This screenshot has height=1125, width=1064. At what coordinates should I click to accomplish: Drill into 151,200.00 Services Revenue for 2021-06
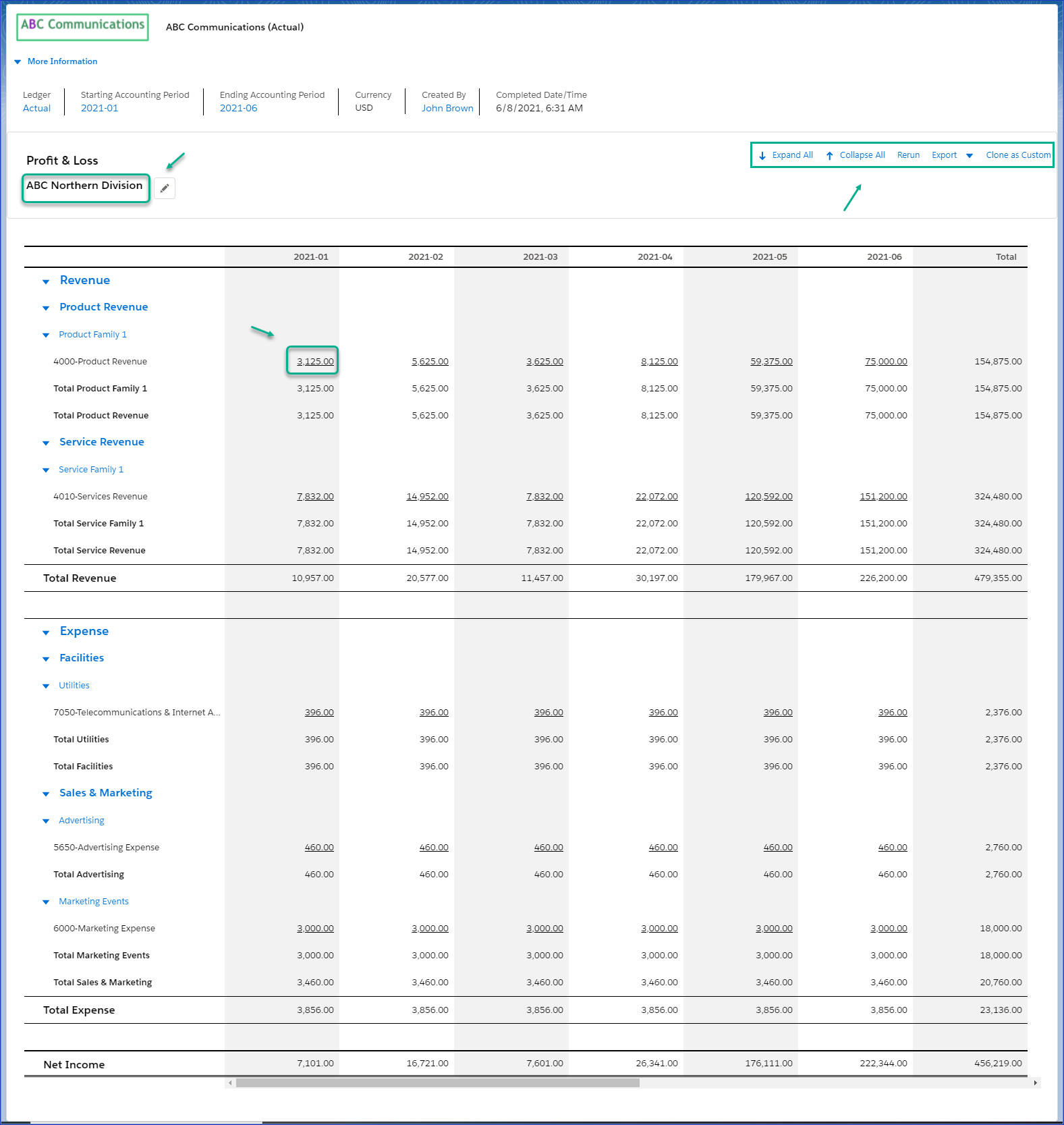(x=883, y=497)
